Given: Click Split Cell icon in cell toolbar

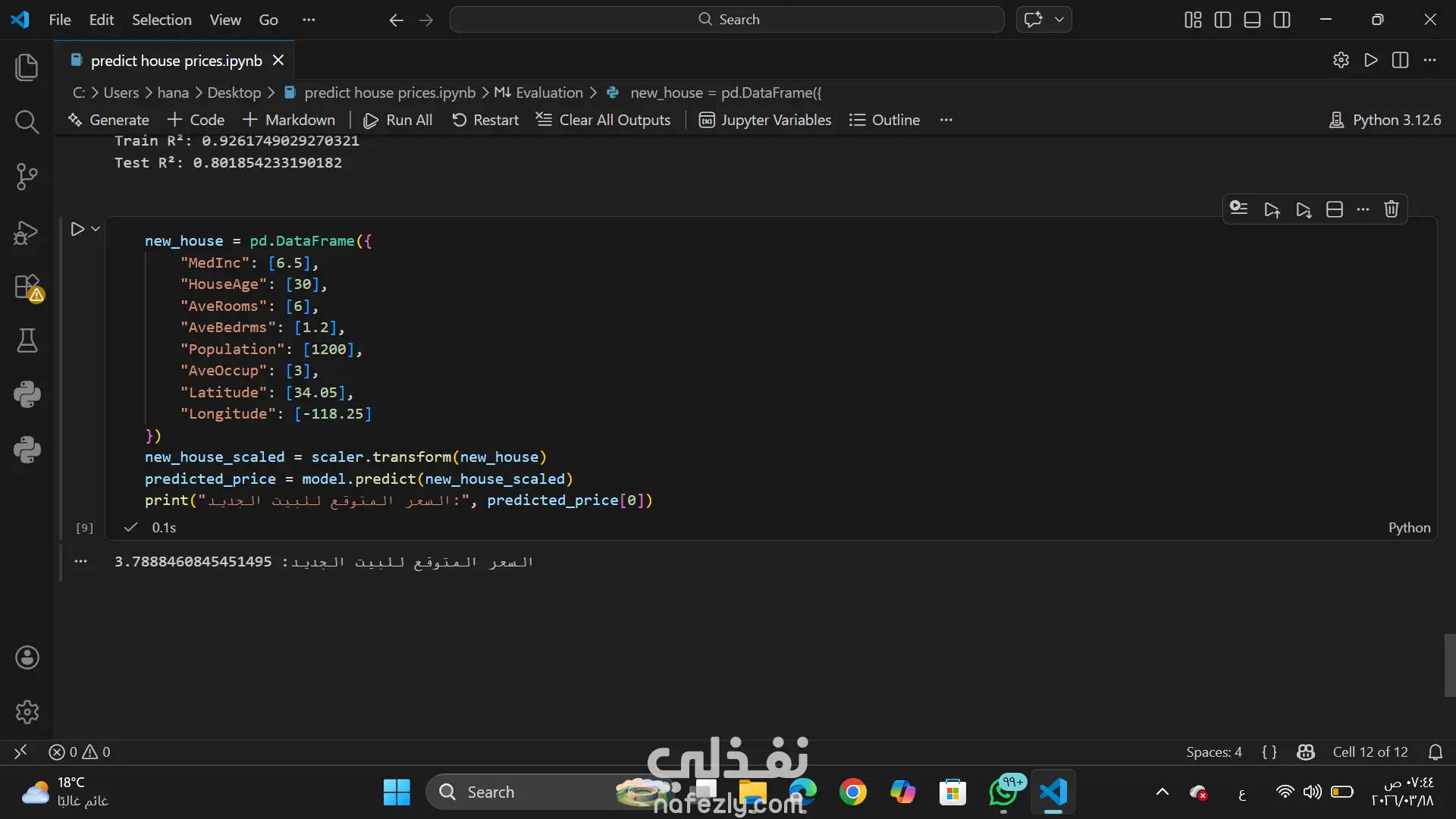Looking at the screenshot, I should click(1335, 209).
